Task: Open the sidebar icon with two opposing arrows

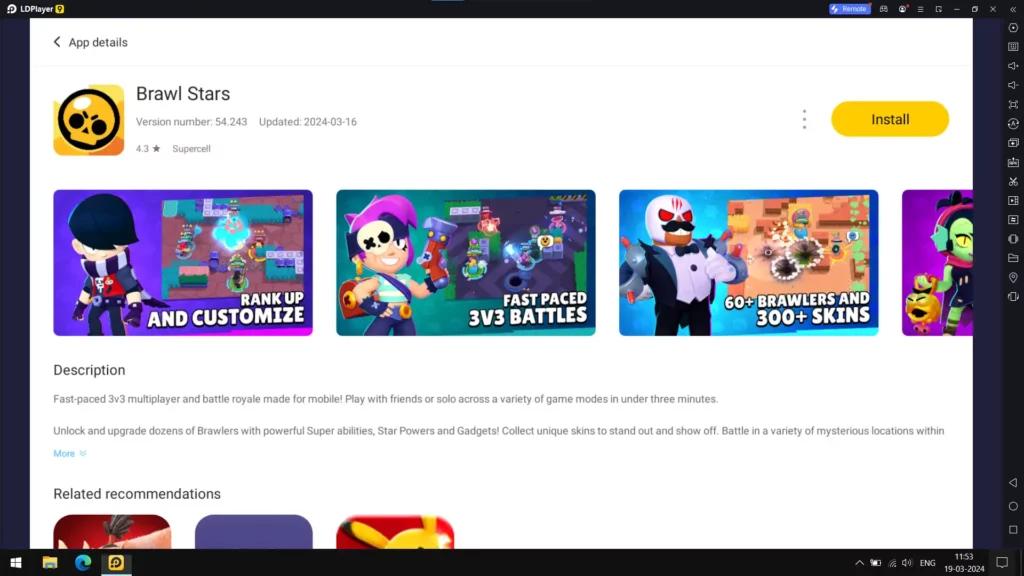Action: 1013,220
